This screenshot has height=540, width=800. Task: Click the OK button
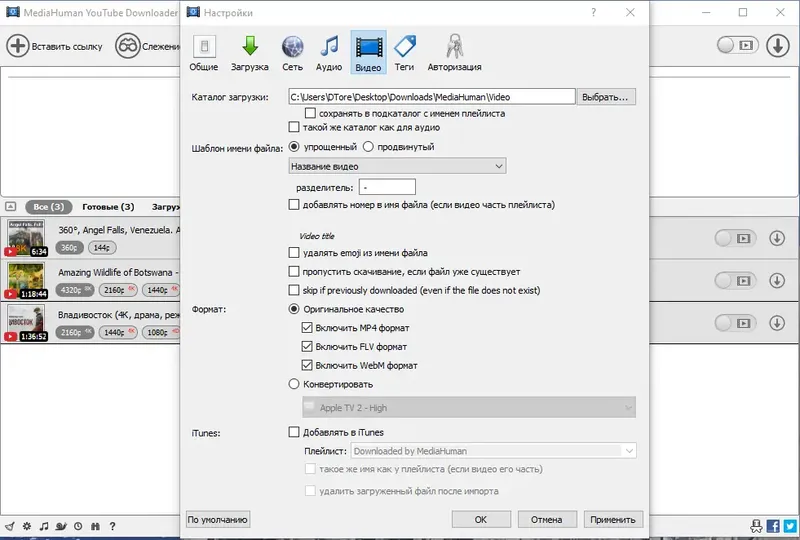coord(481,520)
